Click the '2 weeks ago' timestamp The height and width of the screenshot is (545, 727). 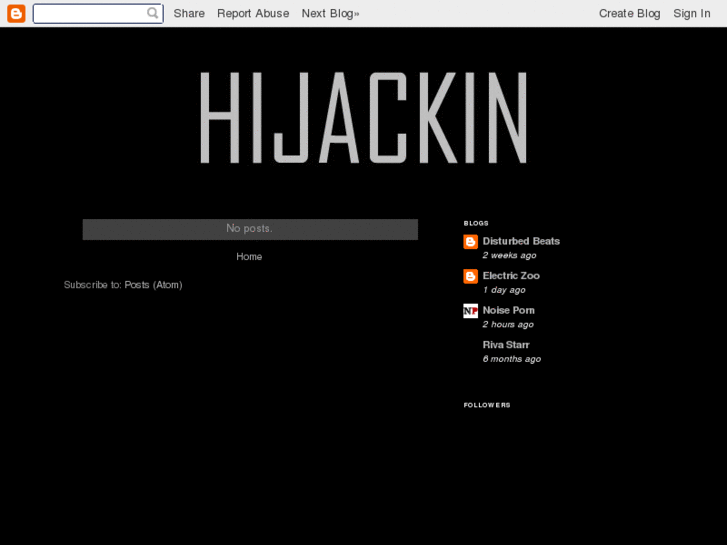(x=509, y=255)
